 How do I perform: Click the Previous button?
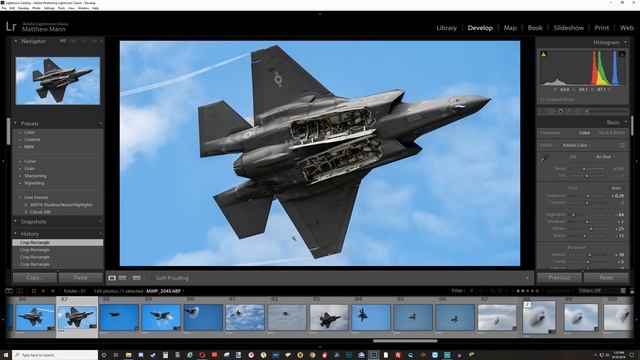[x=559, y=278]
